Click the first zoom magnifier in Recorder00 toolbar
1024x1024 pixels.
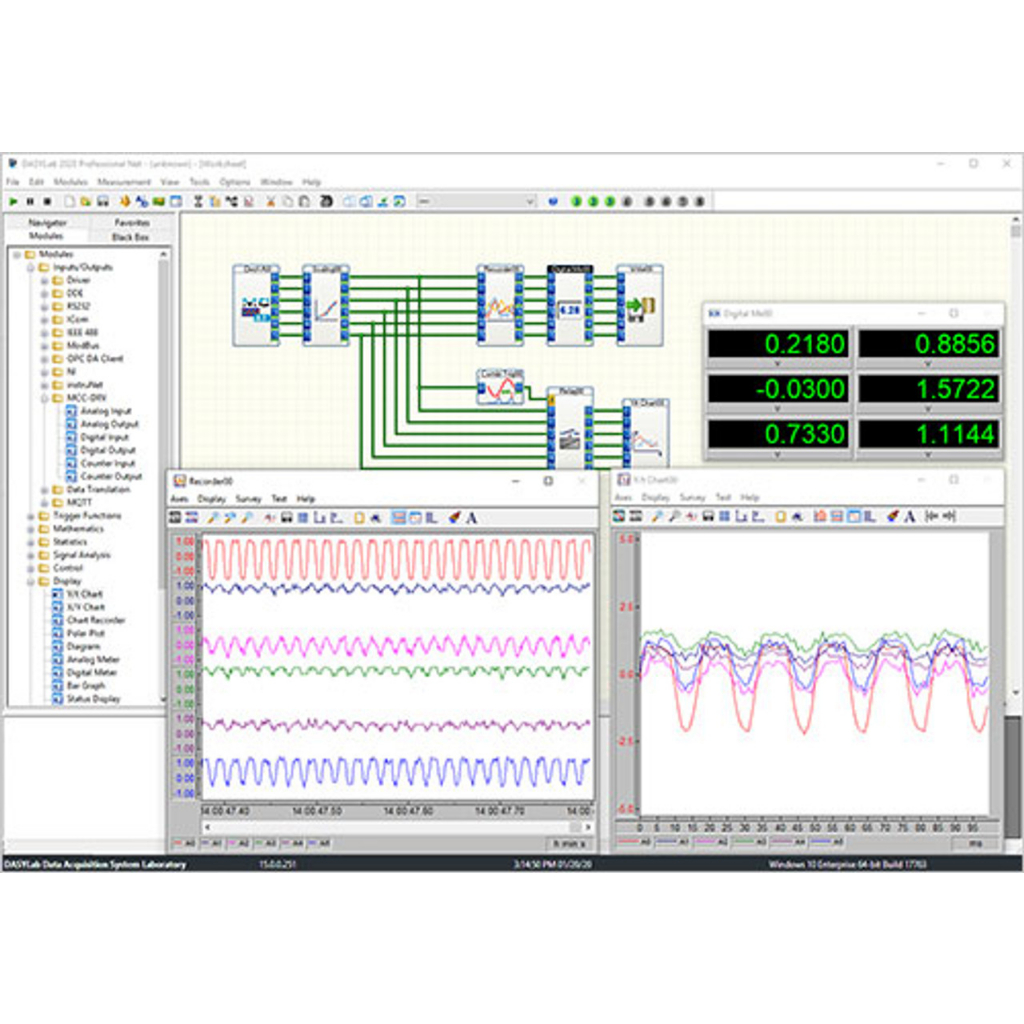213,517
